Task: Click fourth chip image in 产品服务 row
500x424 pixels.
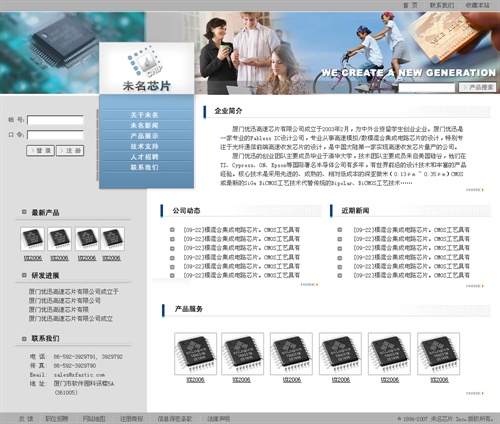Action: 340,354
